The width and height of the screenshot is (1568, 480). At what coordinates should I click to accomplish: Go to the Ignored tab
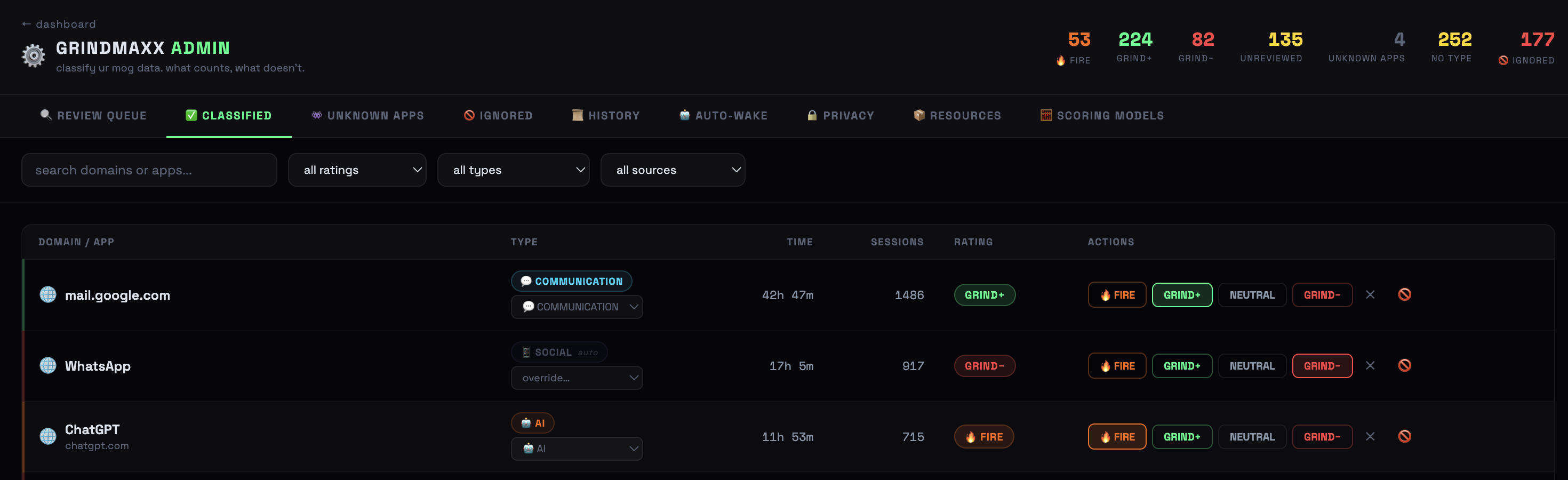coord(498,116)
